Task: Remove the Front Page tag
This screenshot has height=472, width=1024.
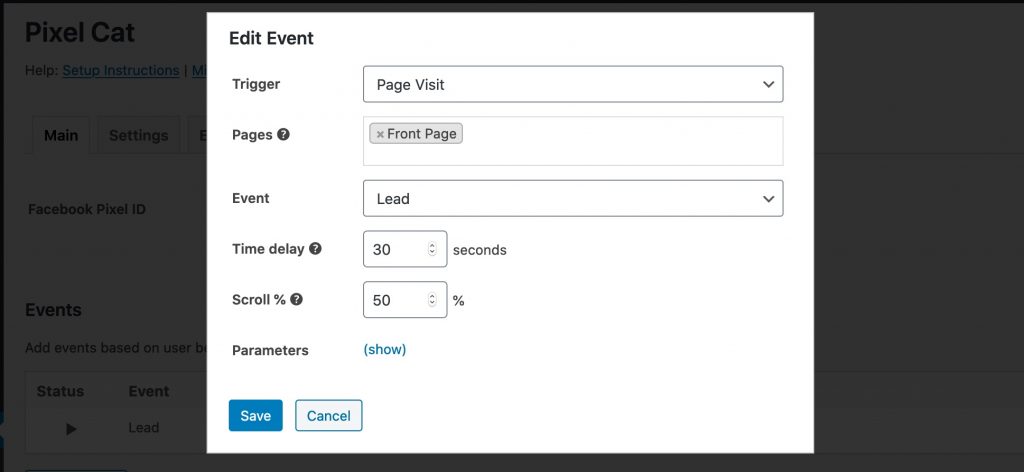Action: tap(380, 134)
